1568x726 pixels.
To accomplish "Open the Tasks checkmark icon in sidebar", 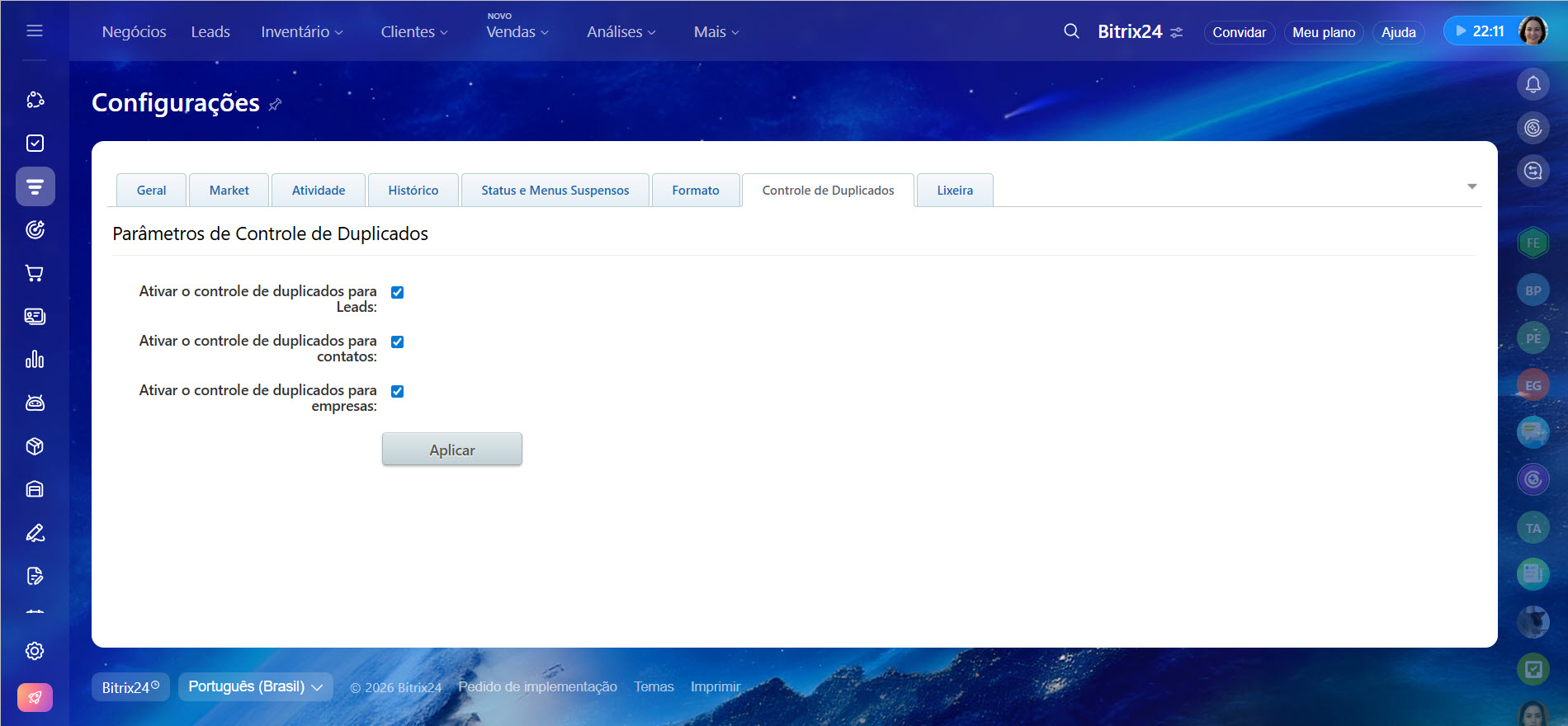I will click(x=35, y=144).
